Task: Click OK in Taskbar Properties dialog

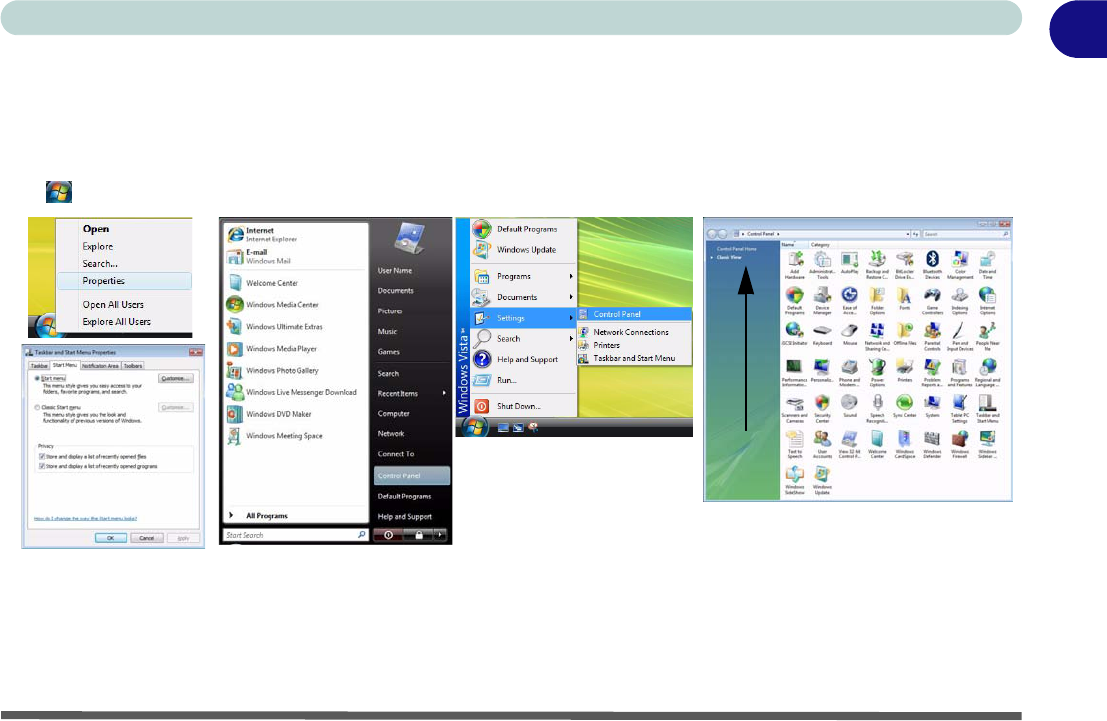Action: coord(111,538)
